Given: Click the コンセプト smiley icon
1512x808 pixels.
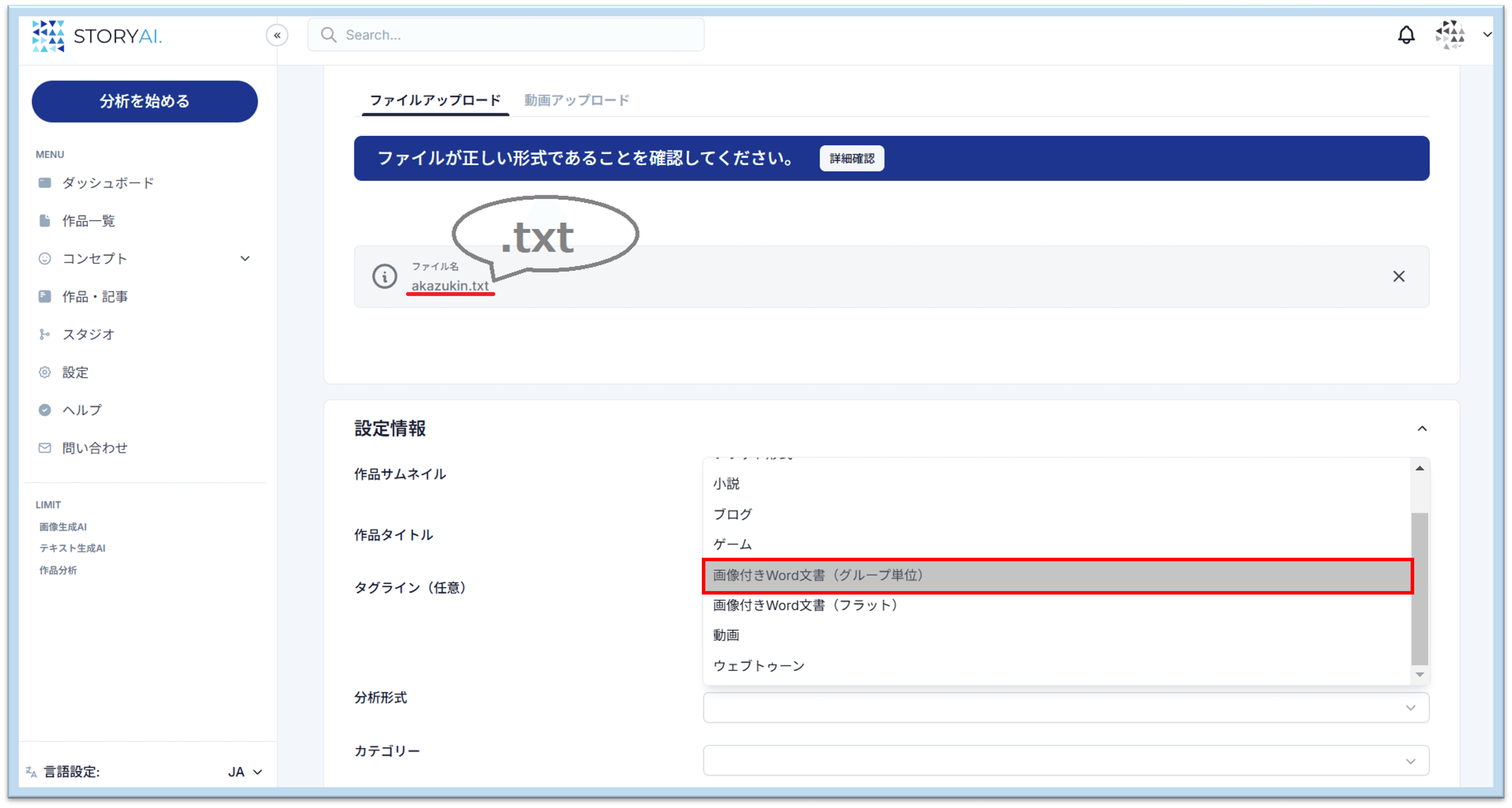Looking at the screenshot, I should coord(45,258).
